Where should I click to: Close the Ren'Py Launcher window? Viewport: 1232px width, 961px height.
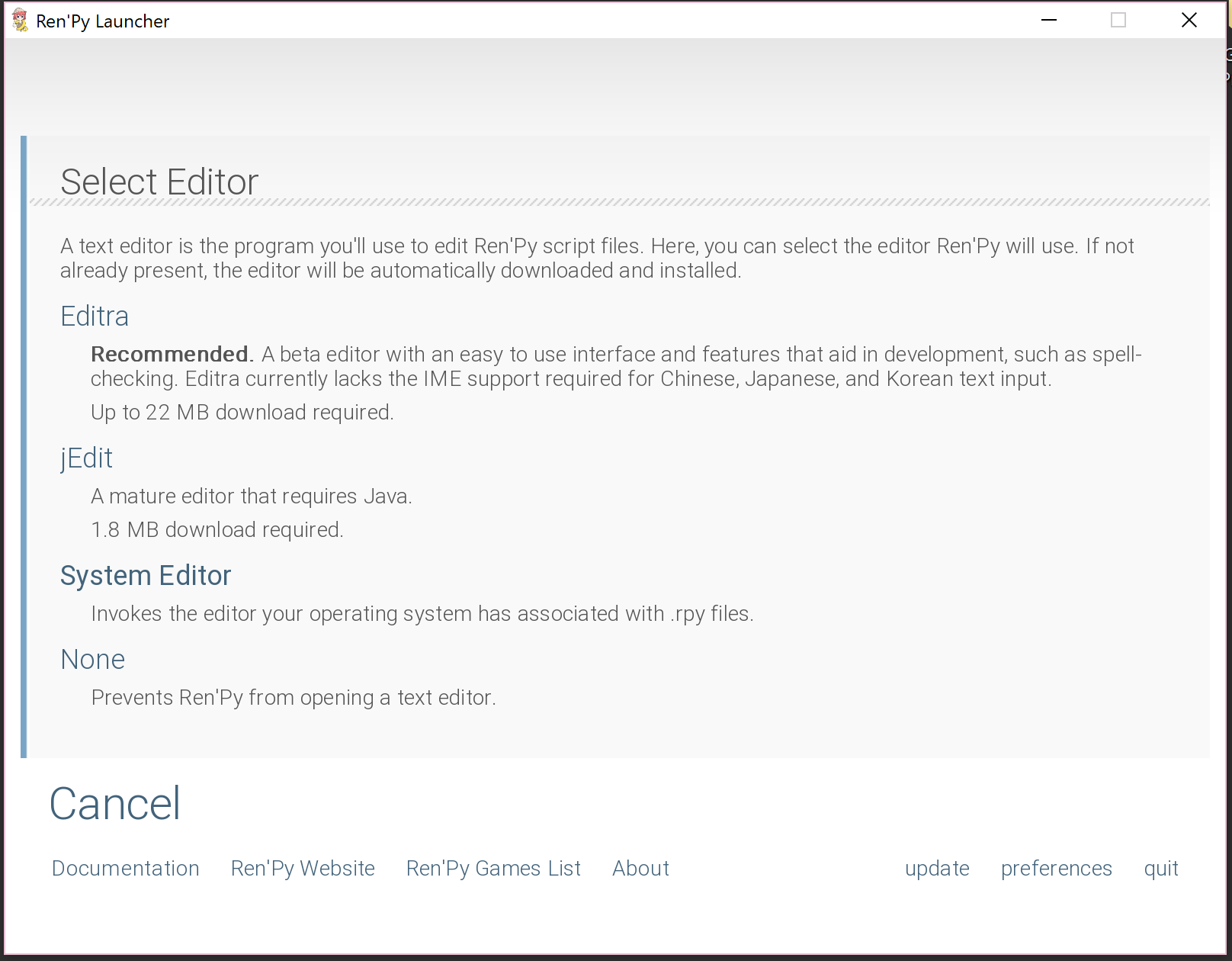coord(1189,20)
